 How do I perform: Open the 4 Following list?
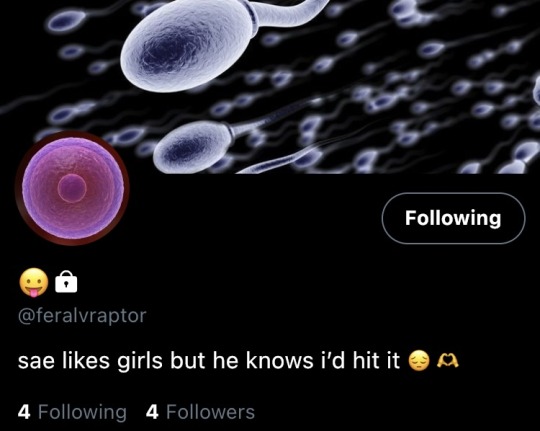pos(72,412)
